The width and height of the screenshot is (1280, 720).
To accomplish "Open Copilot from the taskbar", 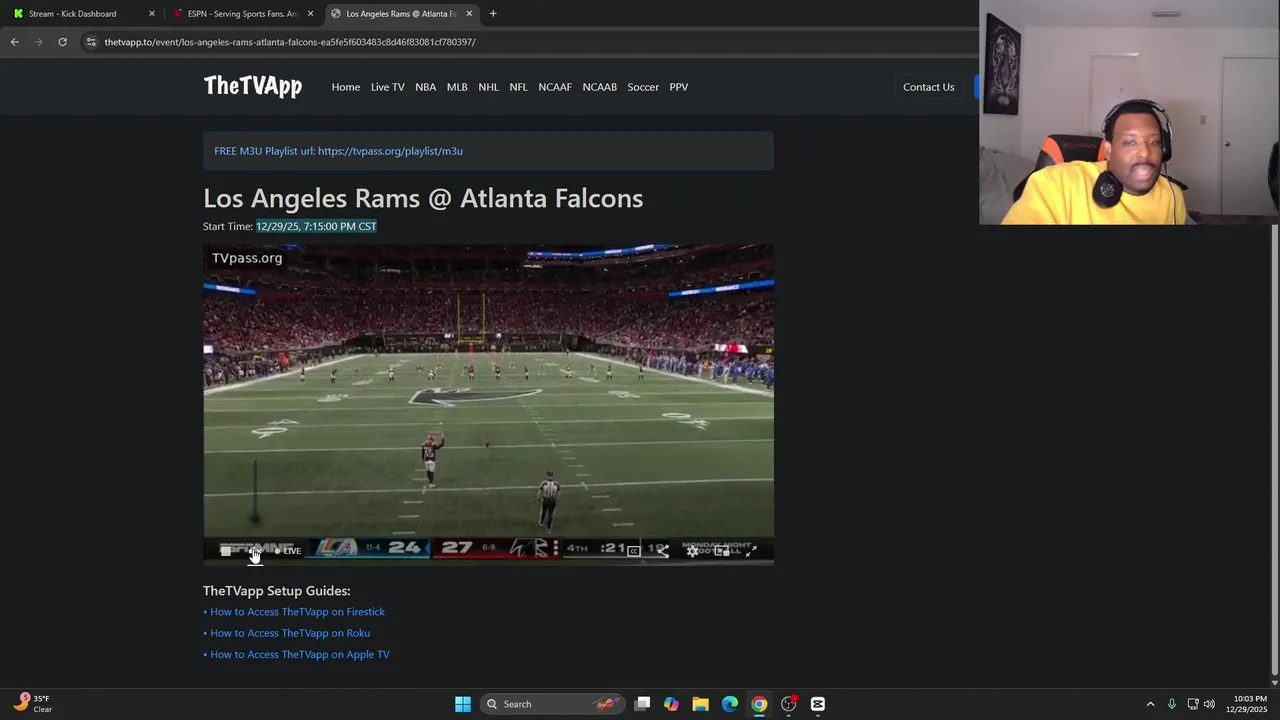I will (x=671, y=704).
